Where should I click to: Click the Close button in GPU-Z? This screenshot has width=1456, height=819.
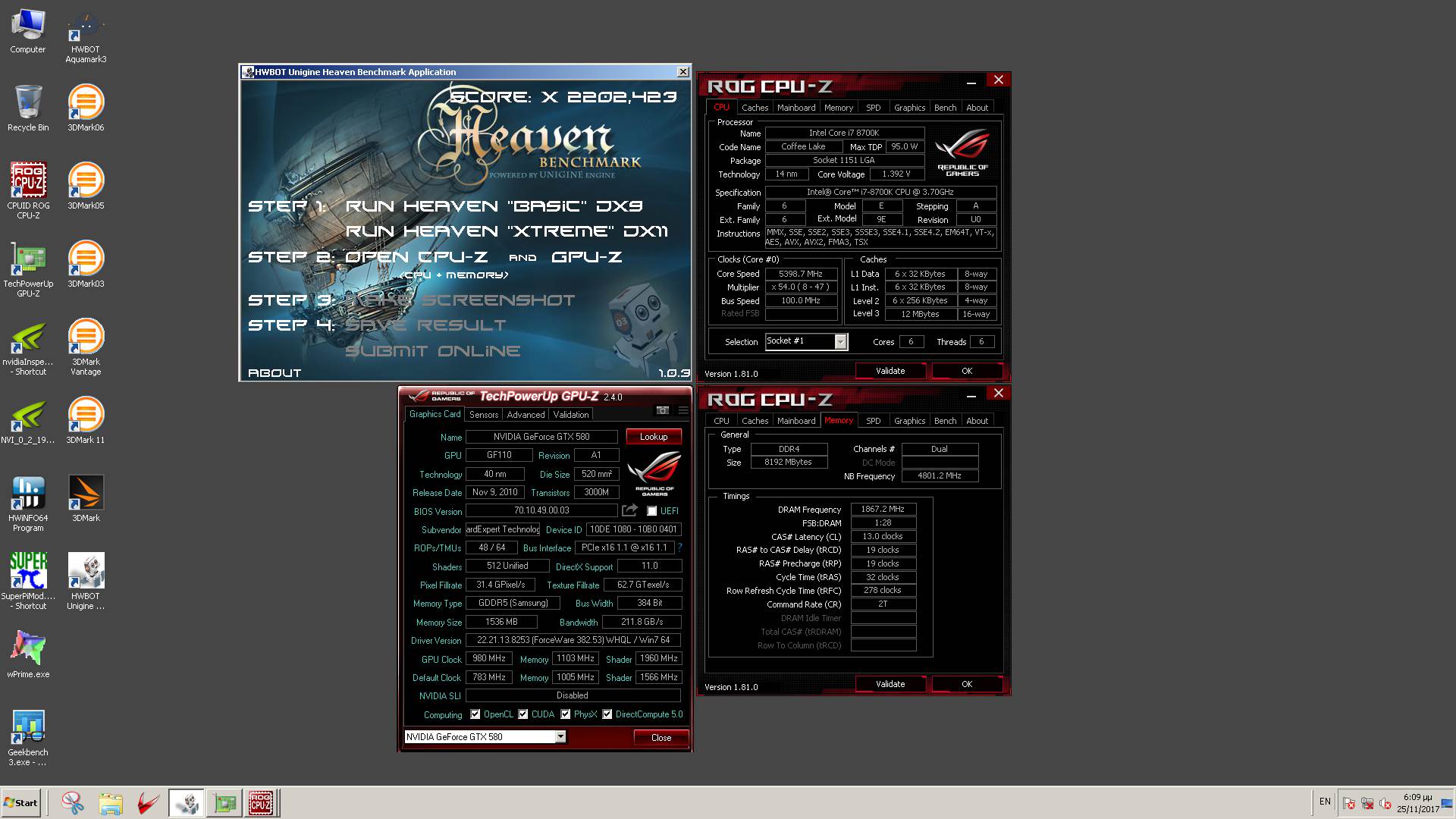click(x=661, y=738)
